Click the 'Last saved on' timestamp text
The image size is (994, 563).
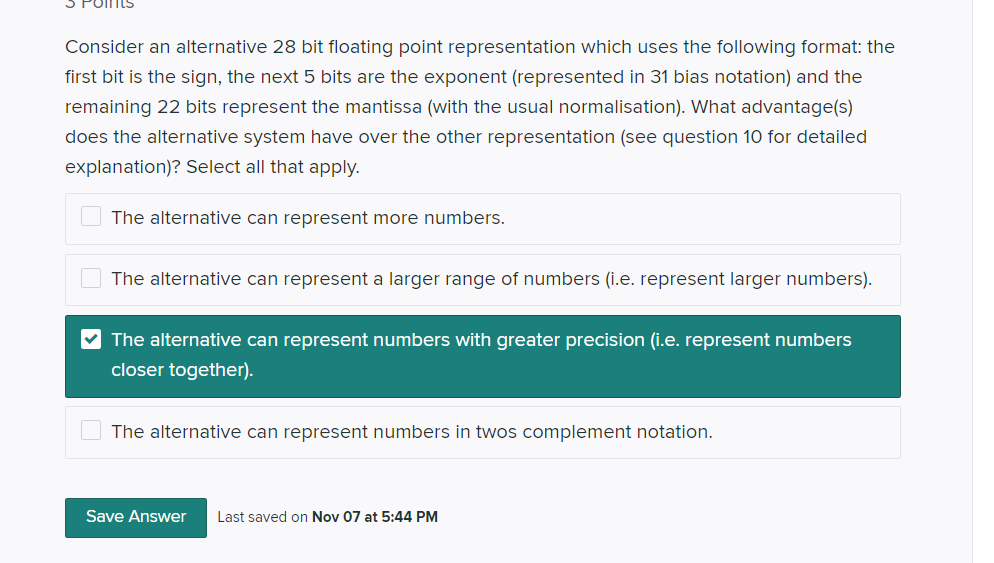coord(262,517)
